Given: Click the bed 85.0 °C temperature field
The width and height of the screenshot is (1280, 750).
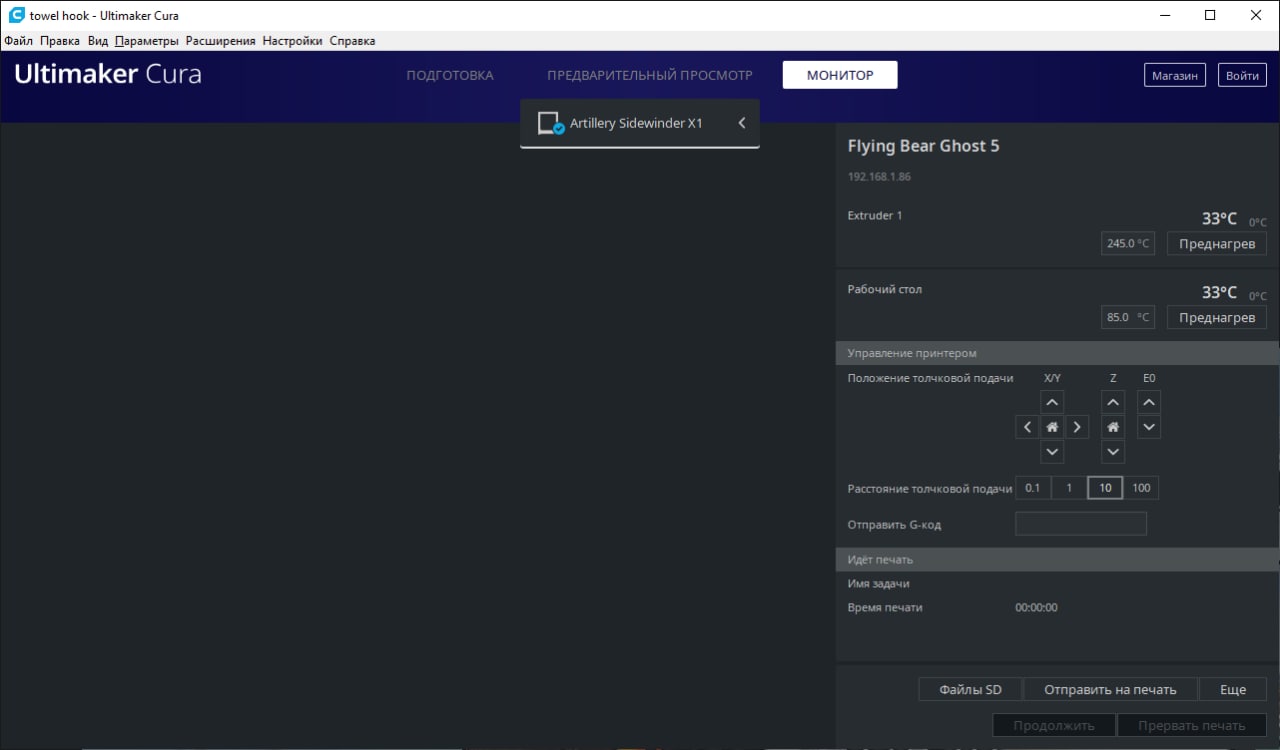Looking at the screenshot, I should [x=1128, y=317].
